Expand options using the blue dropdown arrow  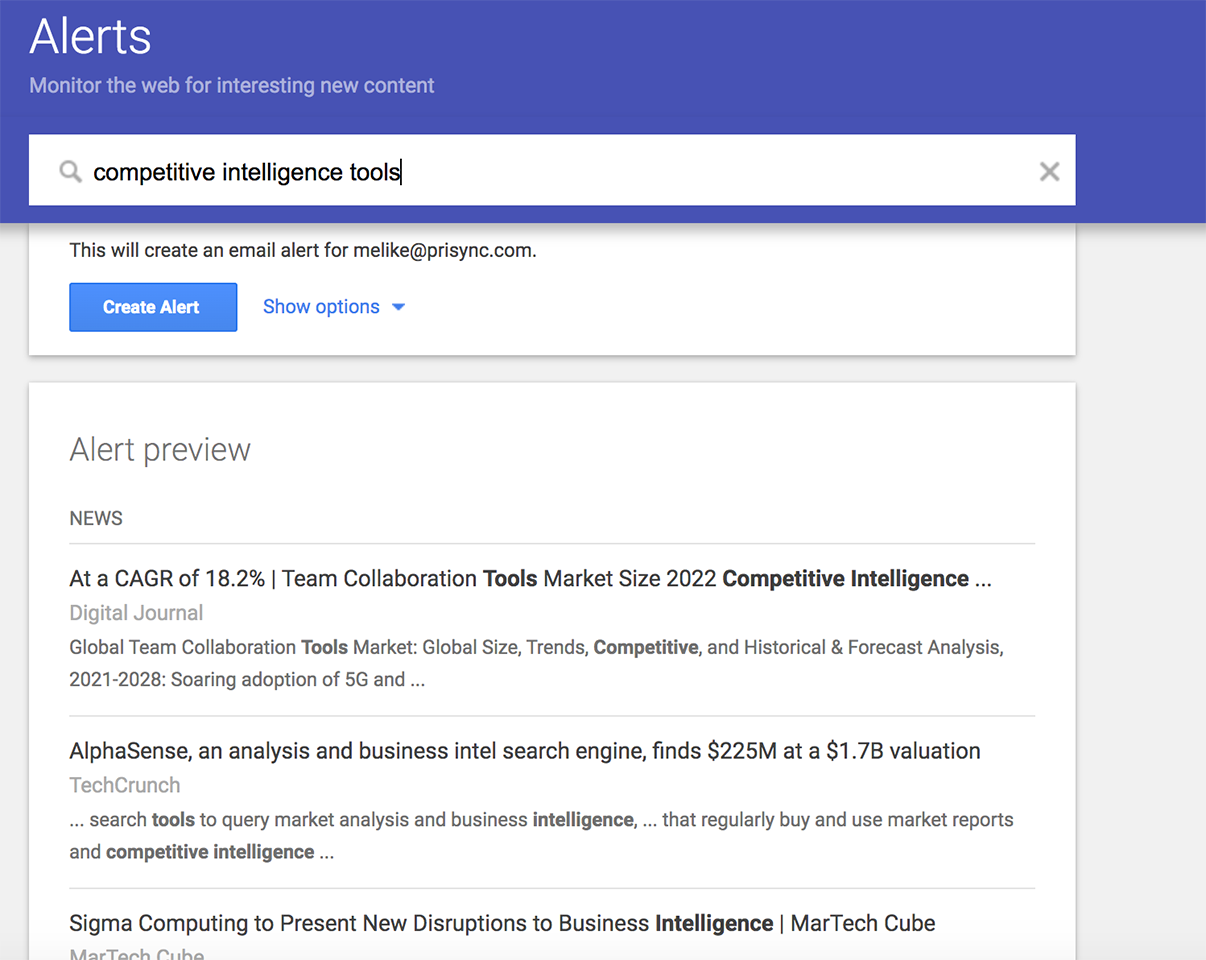click(398, 307)
